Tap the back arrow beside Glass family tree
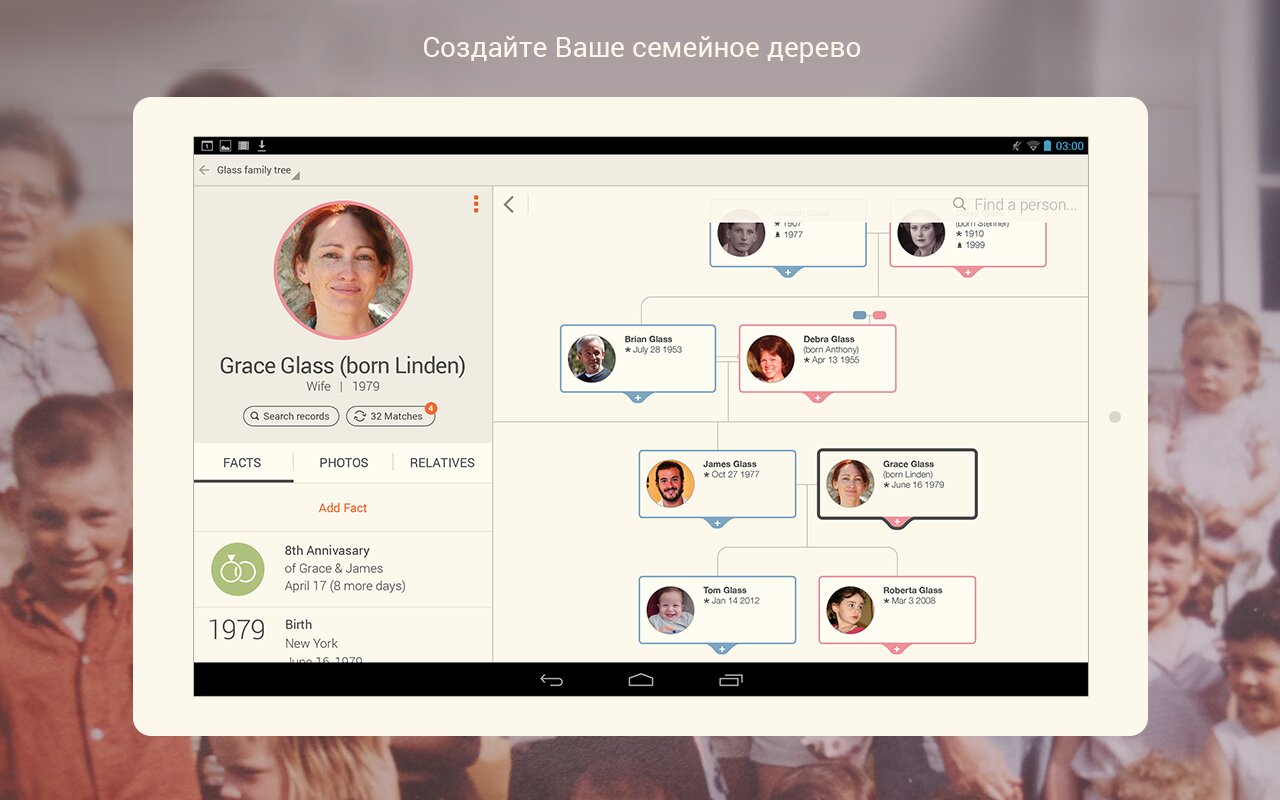Viewport: 1280px width, 800px height. (204, 170)
